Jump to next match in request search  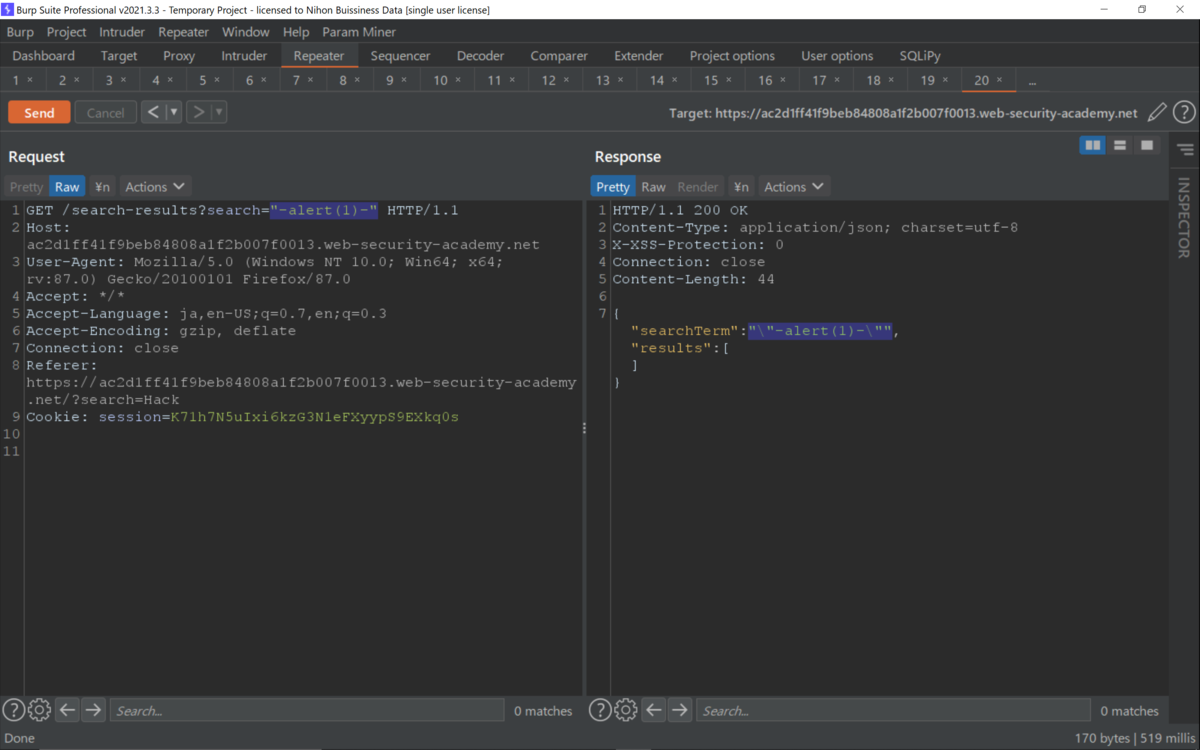tap(93, 710)
